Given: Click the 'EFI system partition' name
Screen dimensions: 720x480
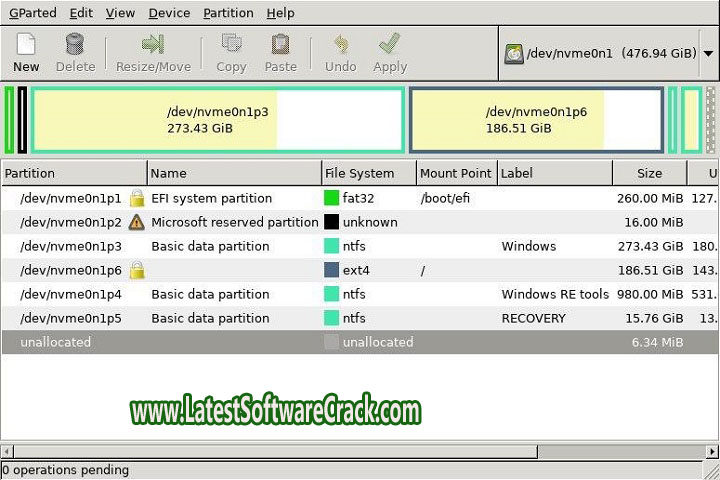Looking at the screenshot, I should point(212,198).
